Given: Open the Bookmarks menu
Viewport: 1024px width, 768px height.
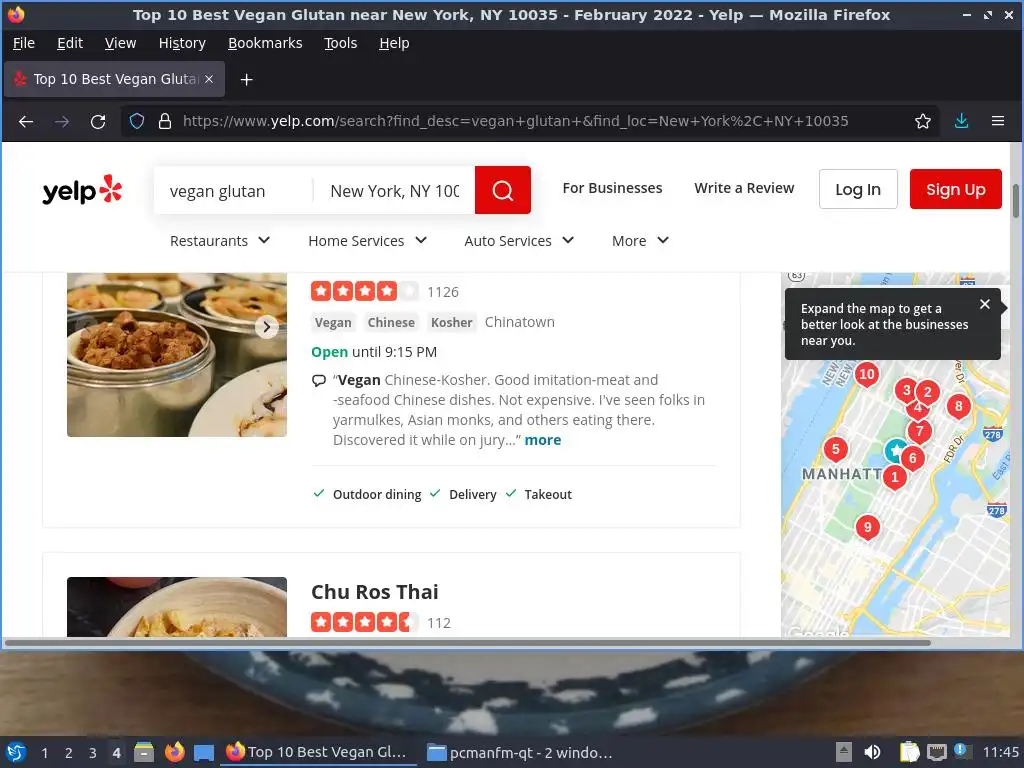Looking at the screenshot, I should point(265,43).
